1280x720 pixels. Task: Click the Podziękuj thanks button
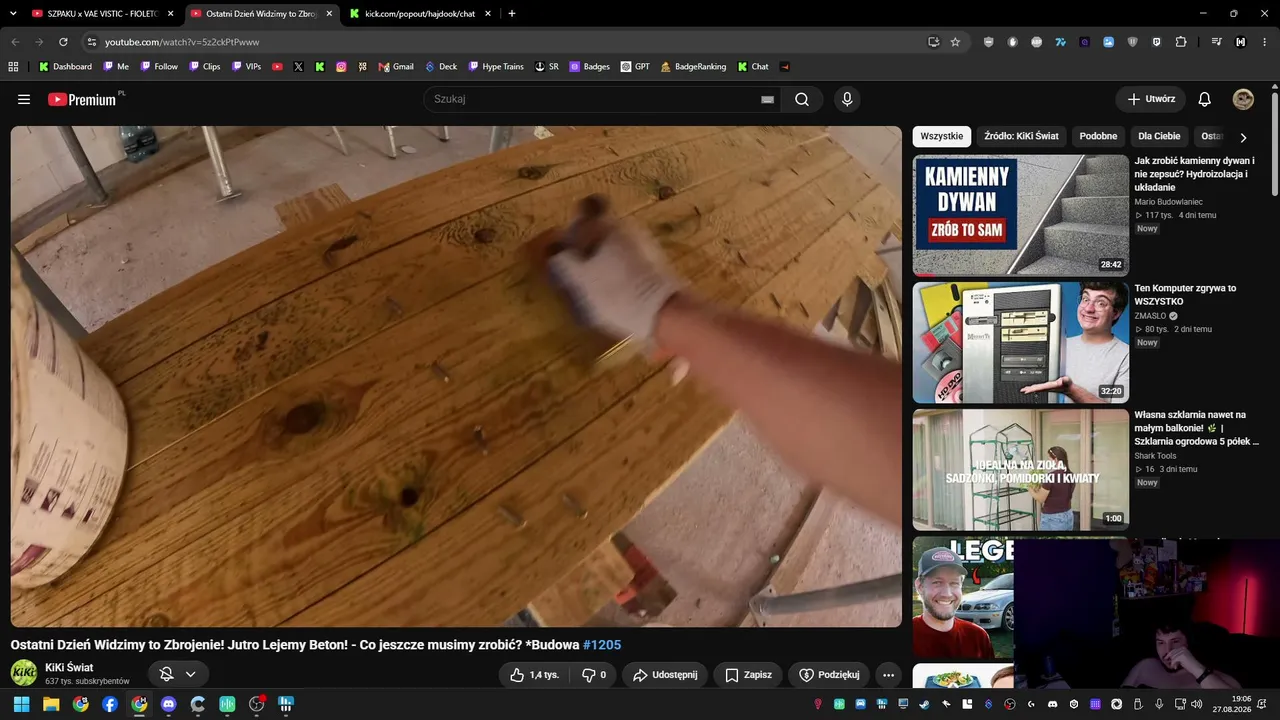point(829,675)
